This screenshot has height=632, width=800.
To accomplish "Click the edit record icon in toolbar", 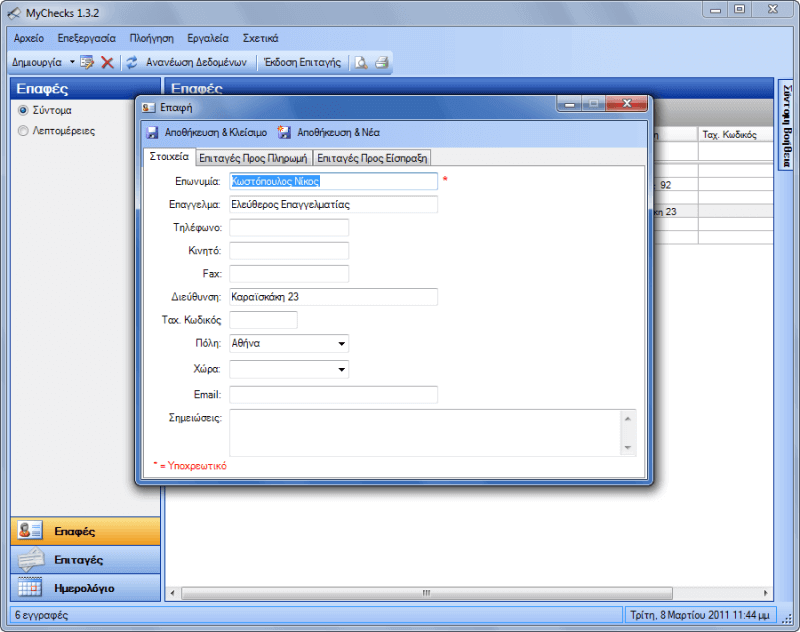I will click(x=87, y=62).
